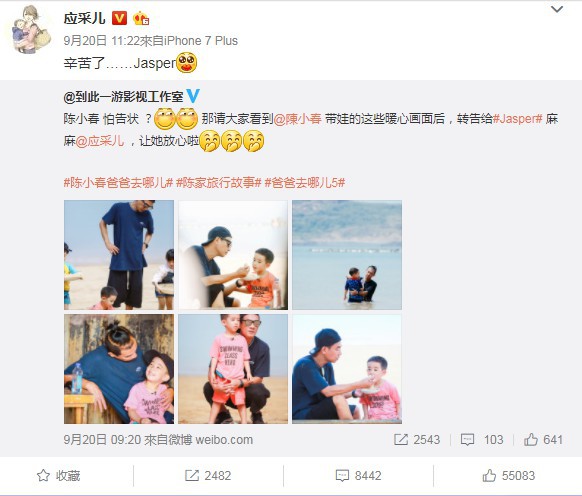
Task: Favorite the post with the 收藏 star
Action: (x=58, y=476)
